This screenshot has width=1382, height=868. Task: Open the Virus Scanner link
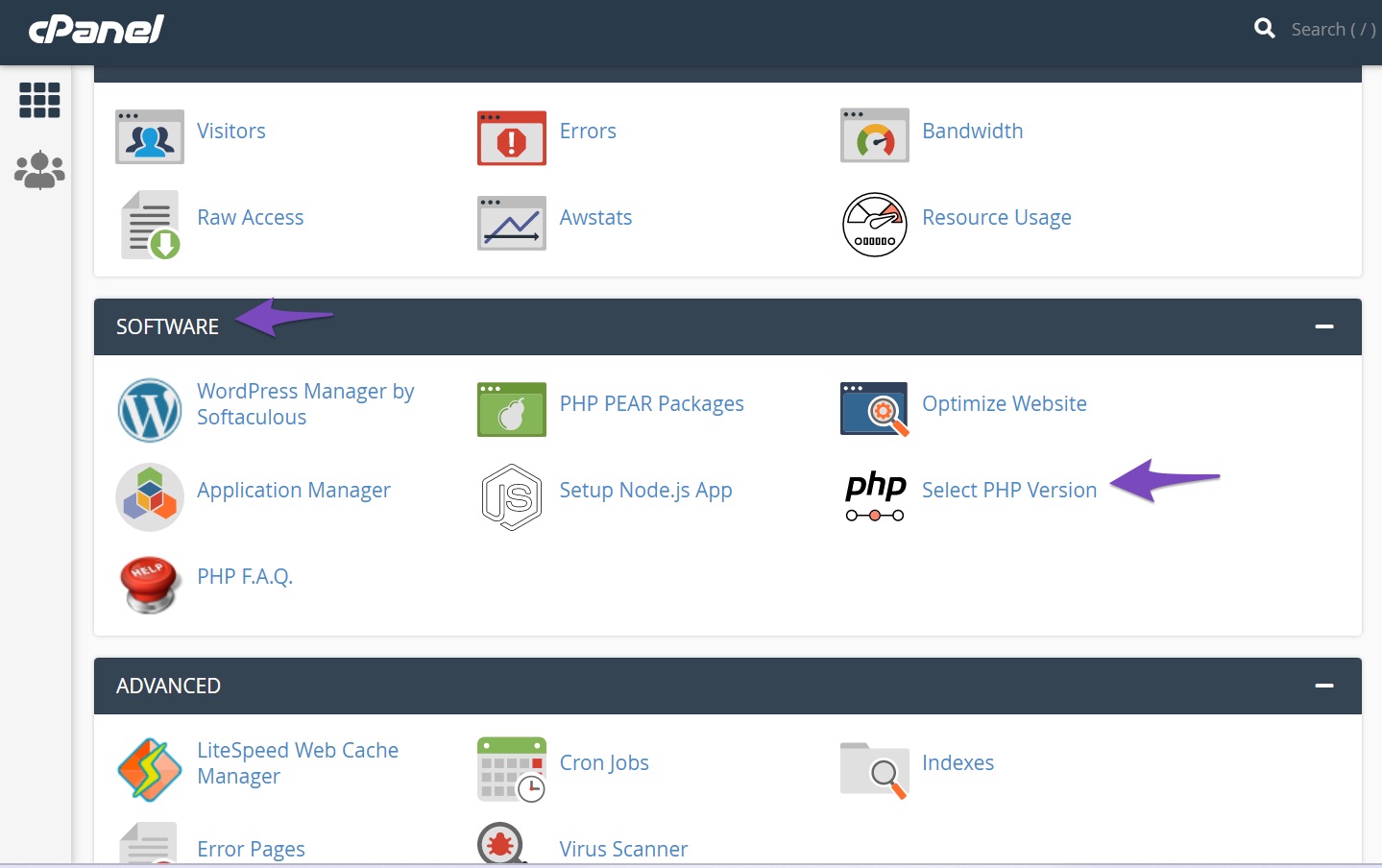tap(624, 850)
